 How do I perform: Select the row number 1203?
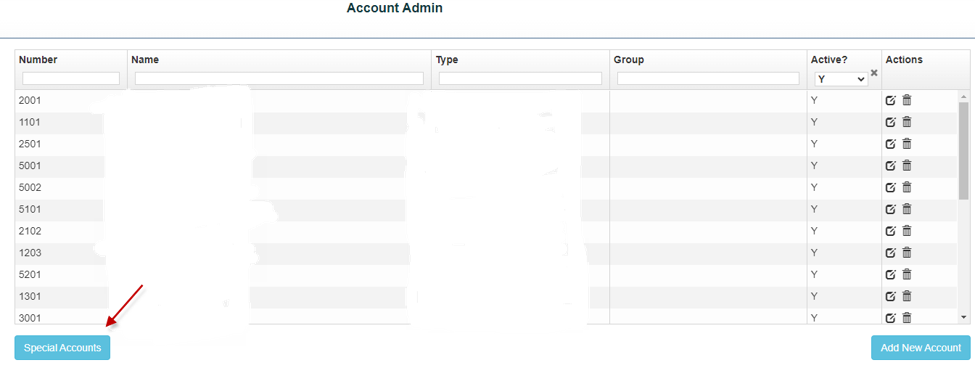pos(29,252)
